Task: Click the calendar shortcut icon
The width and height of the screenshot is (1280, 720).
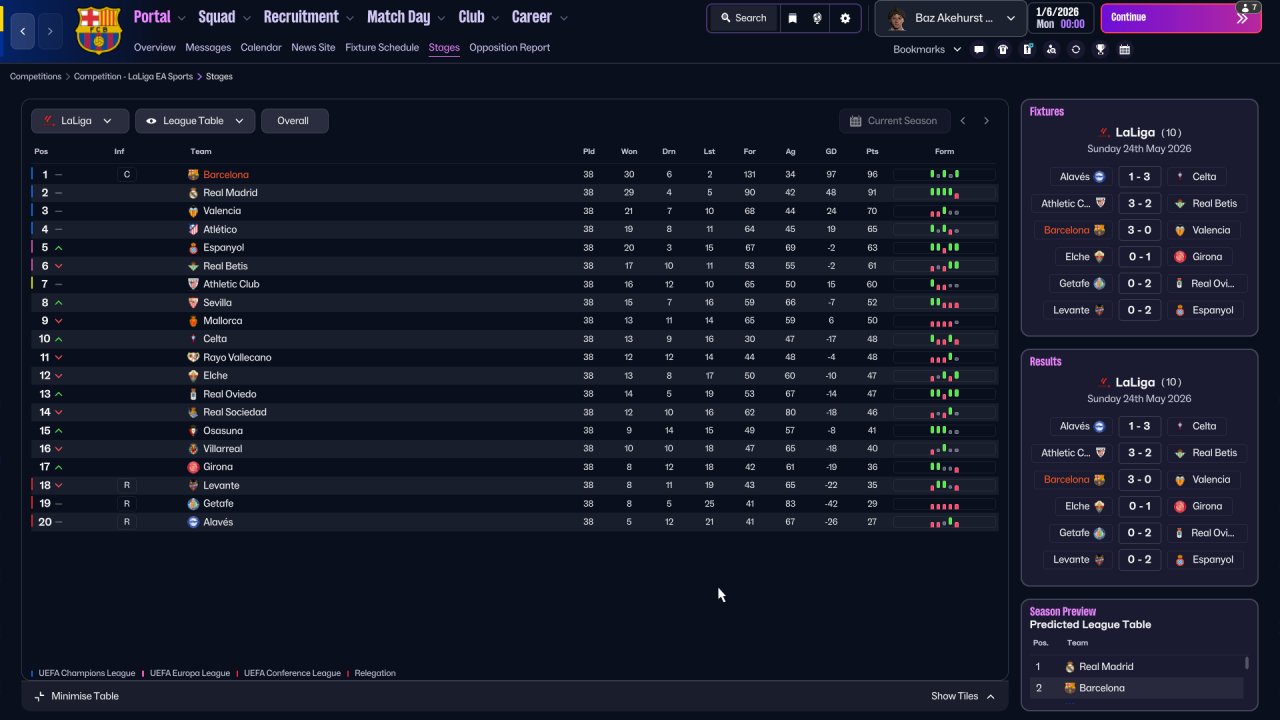Action: (1125, 49)
